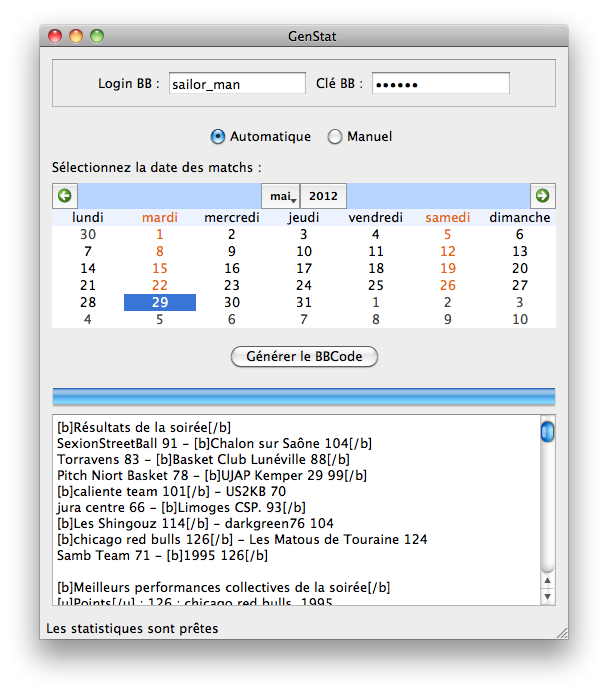Select date 27 in the dimanche column
Screen dimensions: 608x694
click(520, 285)
